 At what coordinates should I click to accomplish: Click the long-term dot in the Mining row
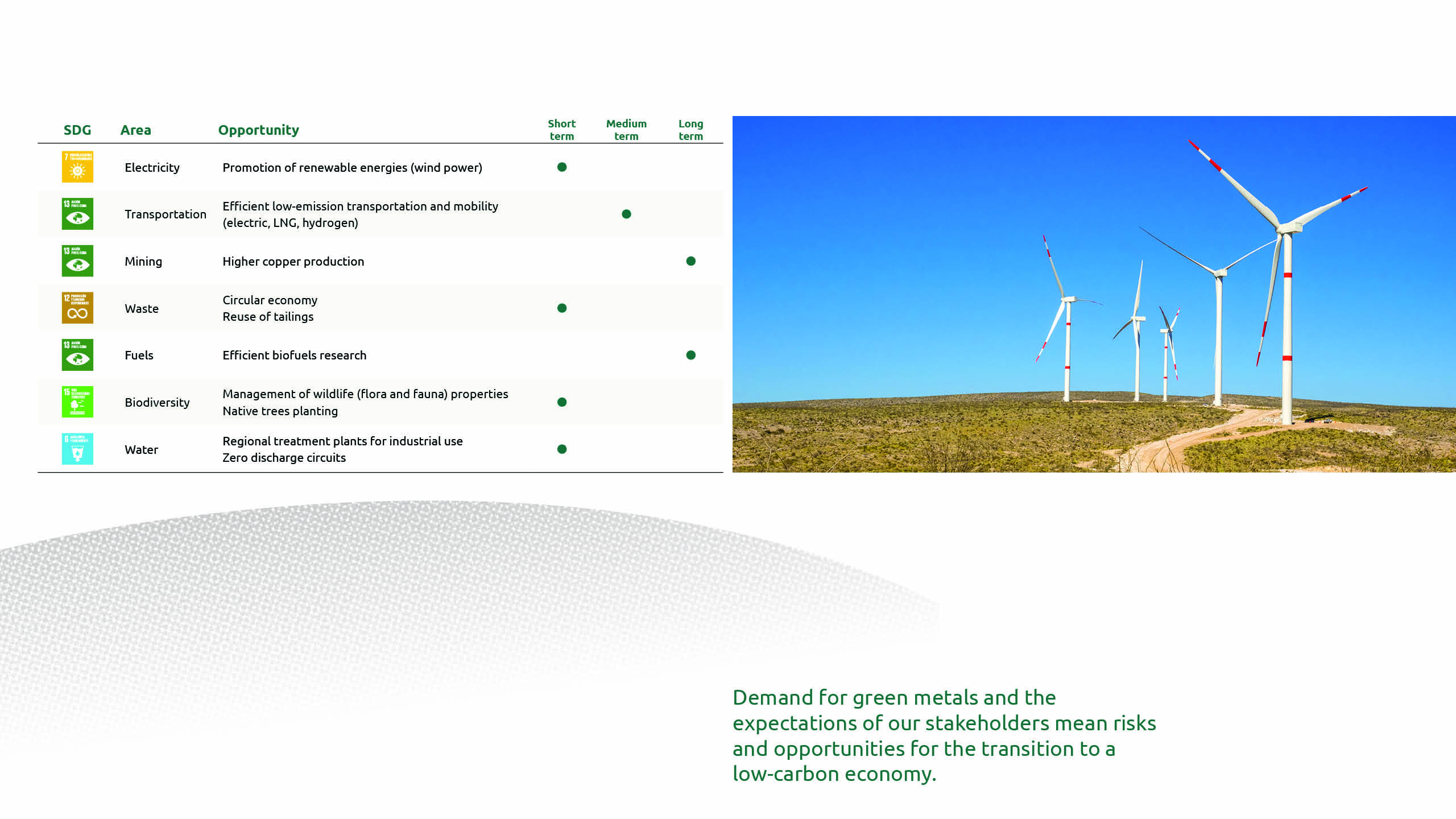(691, 261)
